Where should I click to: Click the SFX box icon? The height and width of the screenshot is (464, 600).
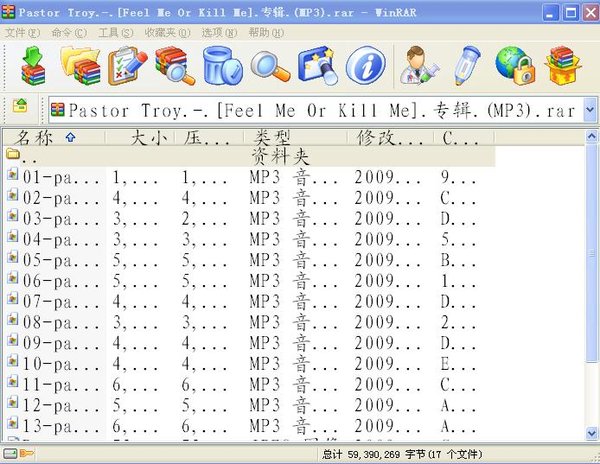562,66
